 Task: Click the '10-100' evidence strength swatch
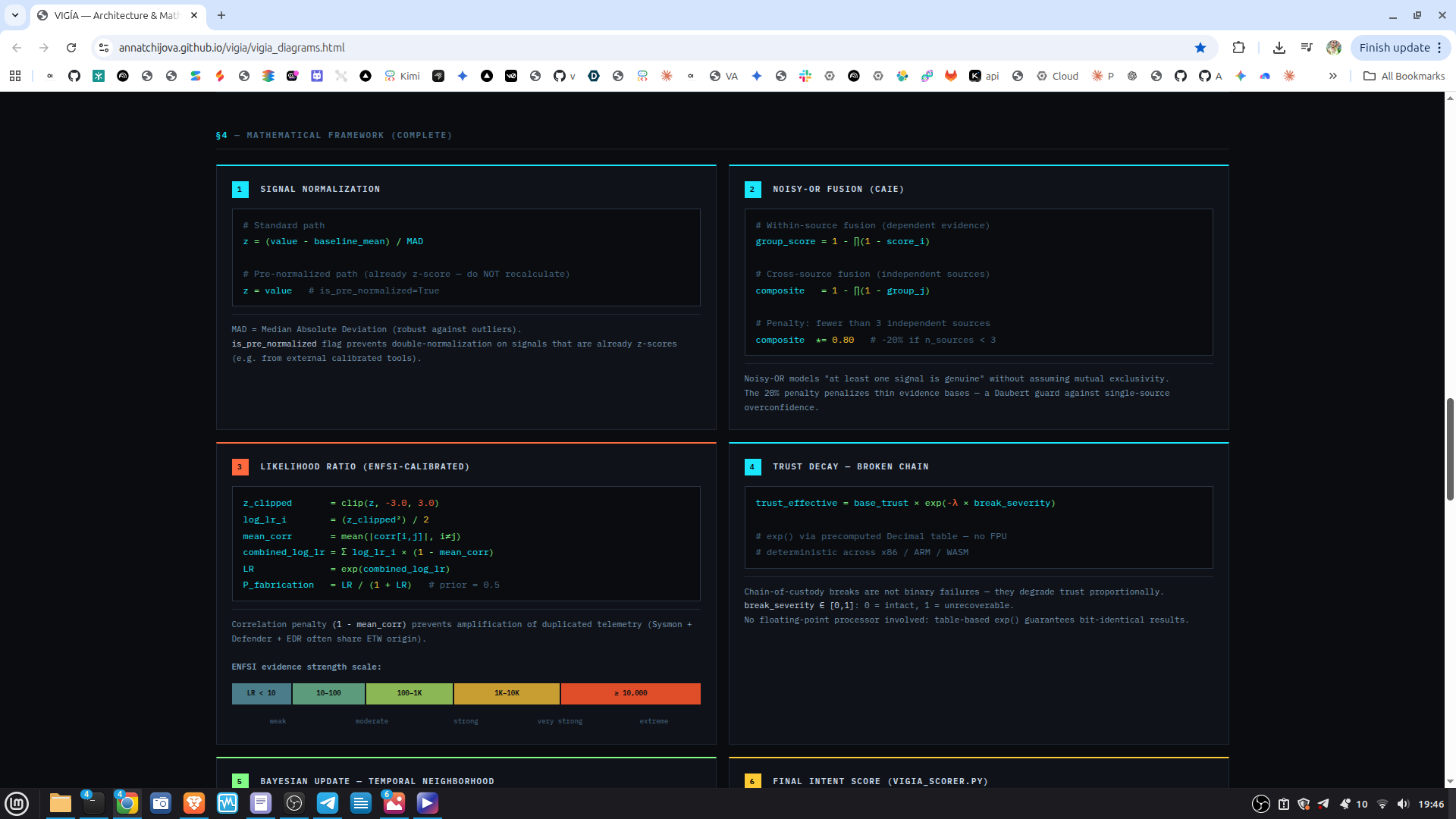(328, 693)
